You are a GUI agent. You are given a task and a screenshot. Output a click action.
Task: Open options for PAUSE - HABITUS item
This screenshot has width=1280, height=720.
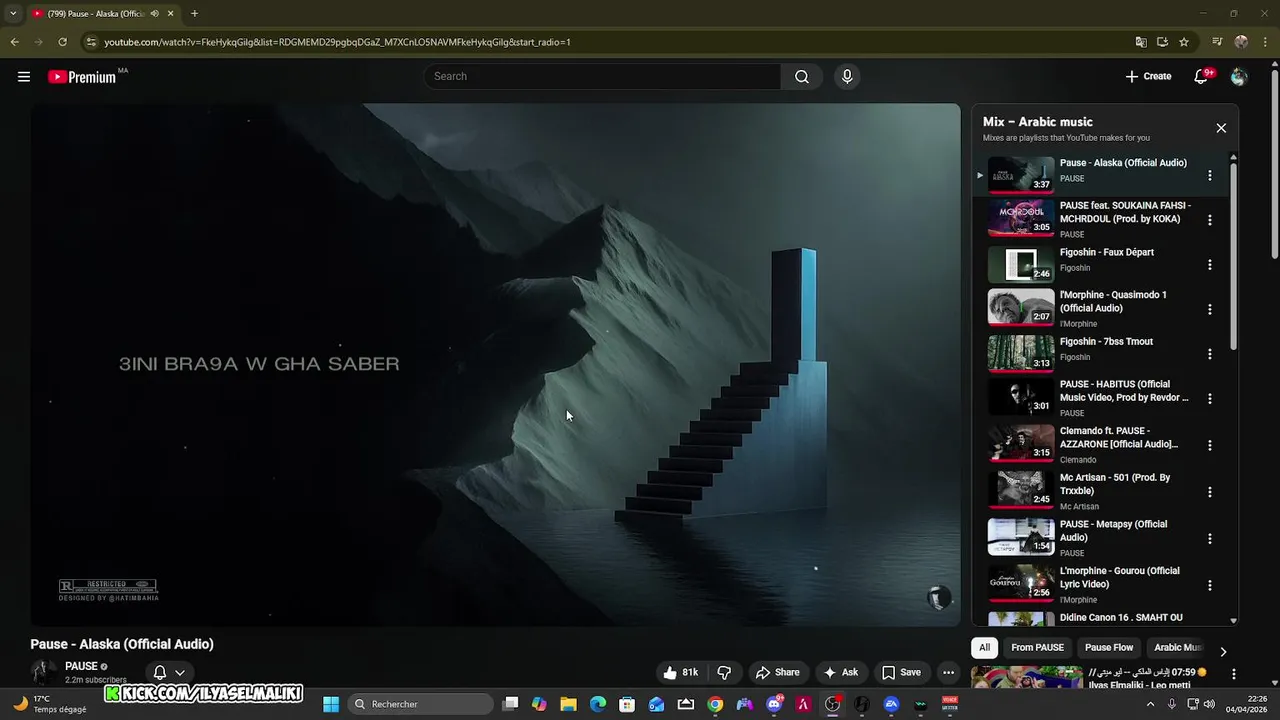coord(1210,399)
